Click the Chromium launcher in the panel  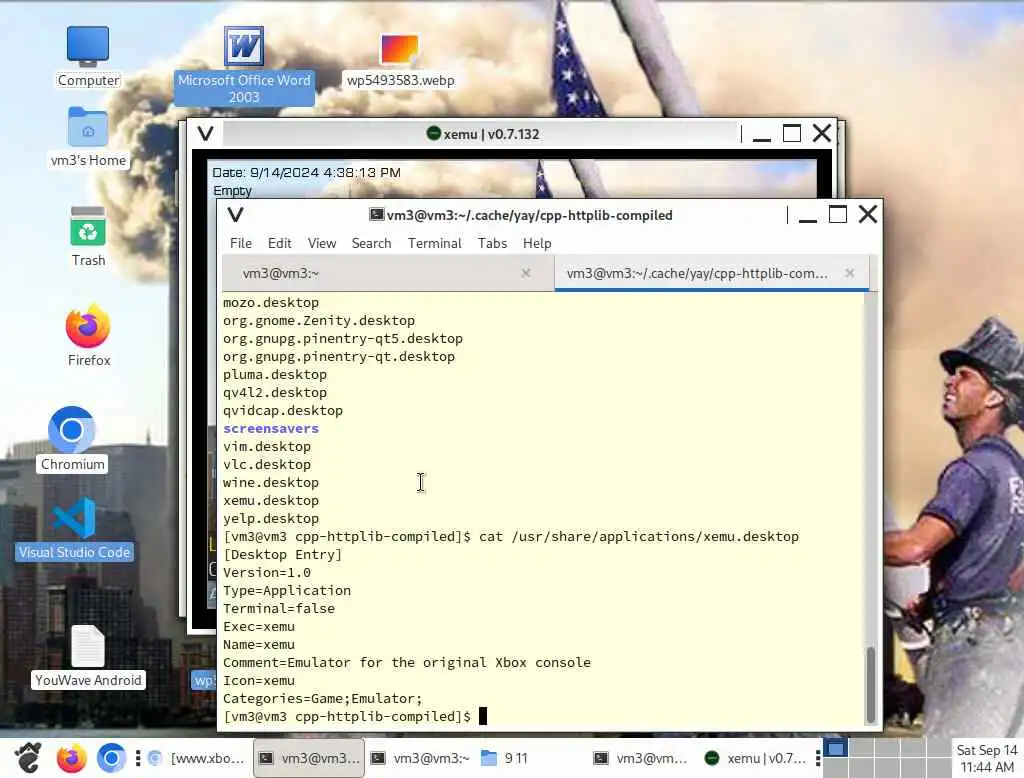pos(111,758)
